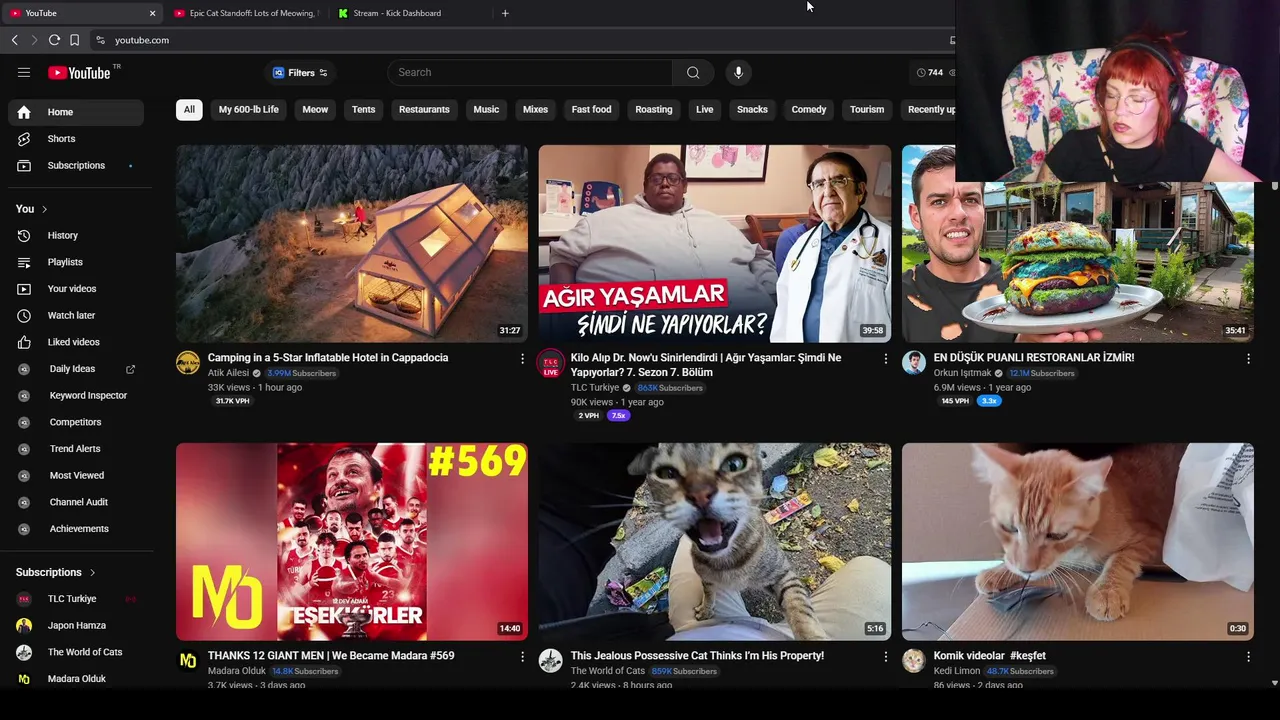Select the Restaurants chip
1280x720 pixels.
click(x=424, y=109)
